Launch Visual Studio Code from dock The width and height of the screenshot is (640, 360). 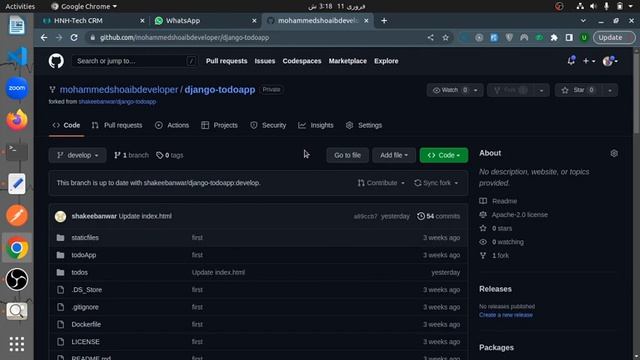(x=17, y=56)
